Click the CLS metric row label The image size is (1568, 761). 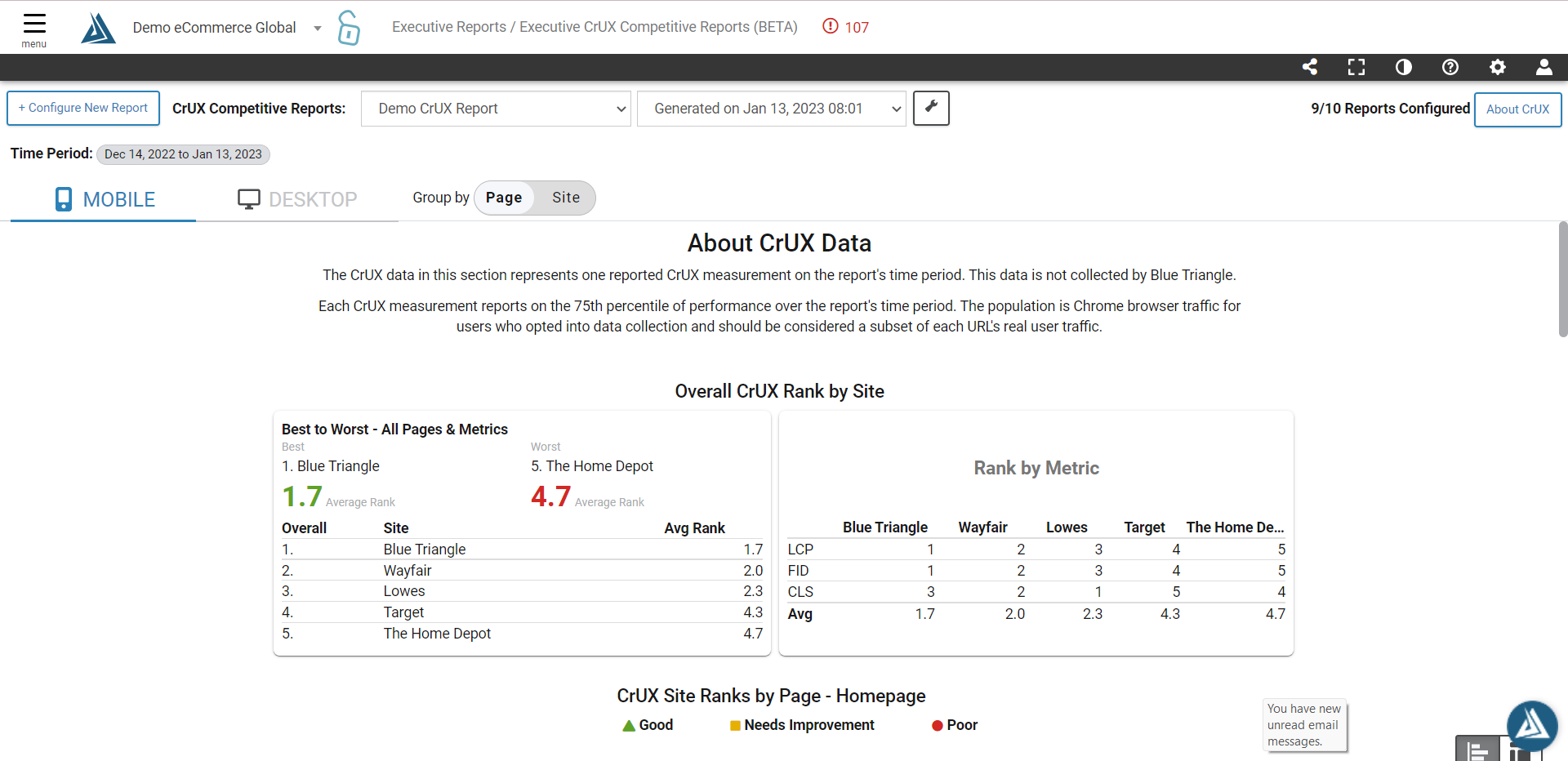tap(800, 592)
